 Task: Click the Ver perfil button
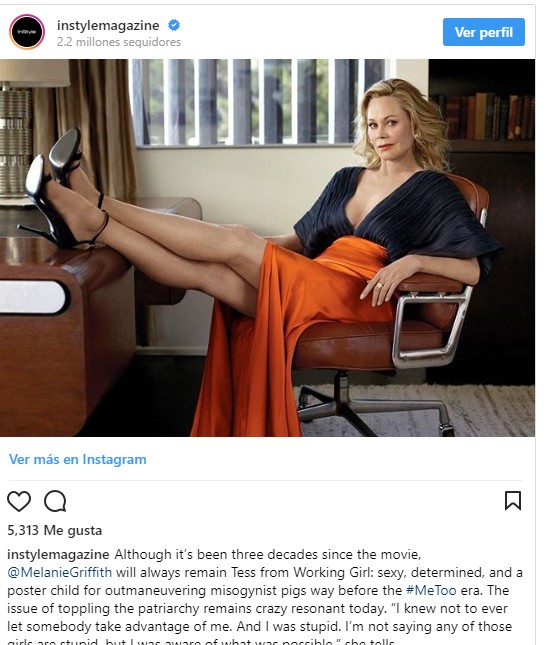tap(484, 32)
